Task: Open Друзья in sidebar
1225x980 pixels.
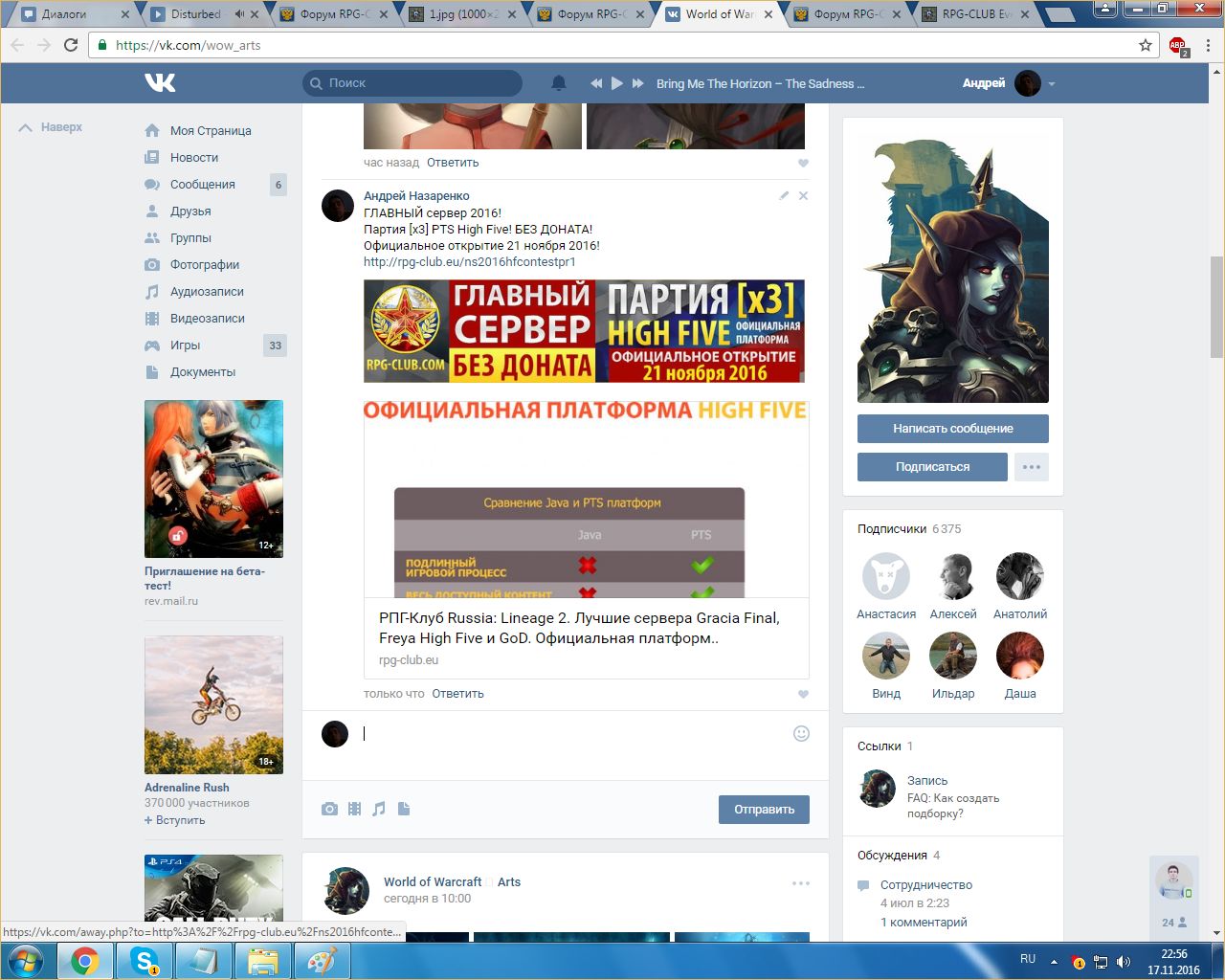Action: (x=190, y=212)
